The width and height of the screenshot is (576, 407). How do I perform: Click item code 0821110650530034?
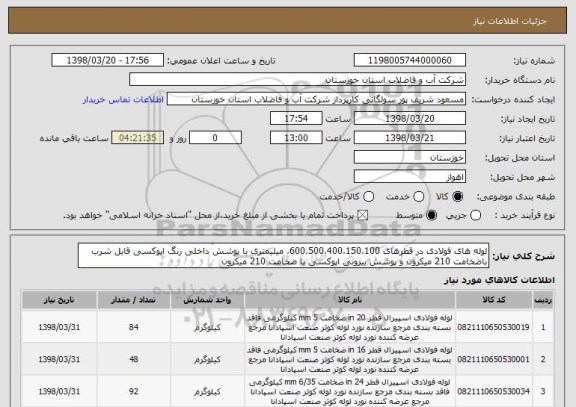click(x=493, y=392)
